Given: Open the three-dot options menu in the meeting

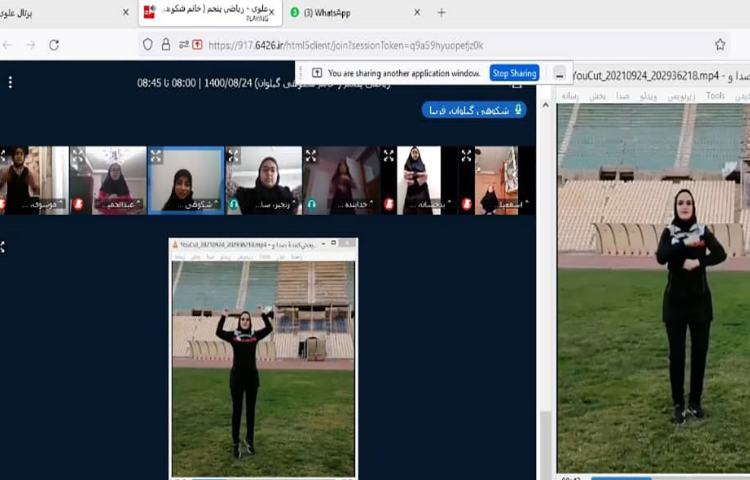Looking at the screenshot, I should pos(10,83).
